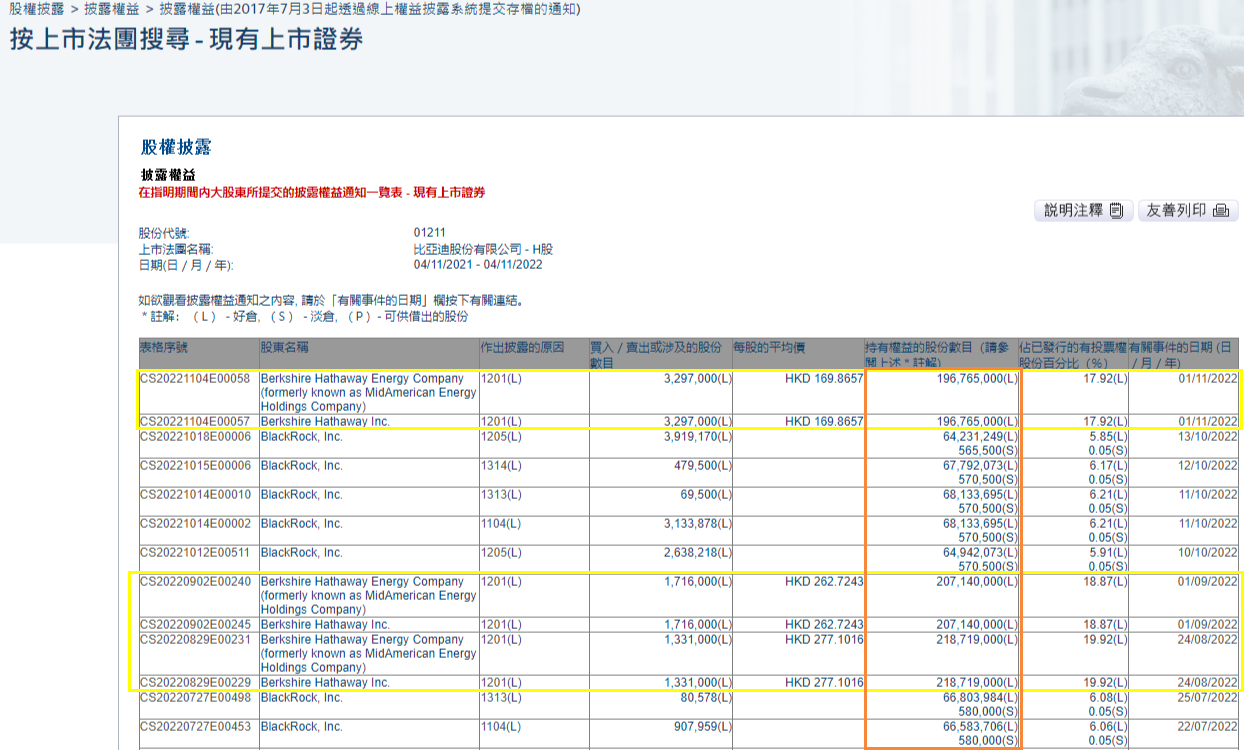This screenshot has height=750, width=1244.
Task: Click the 股東名稱 column header
Action: pos(284,348)
